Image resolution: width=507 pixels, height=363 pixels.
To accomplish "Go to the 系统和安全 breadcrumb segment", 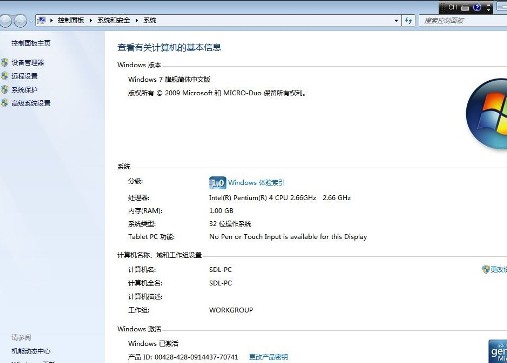I will pos(113,20).
